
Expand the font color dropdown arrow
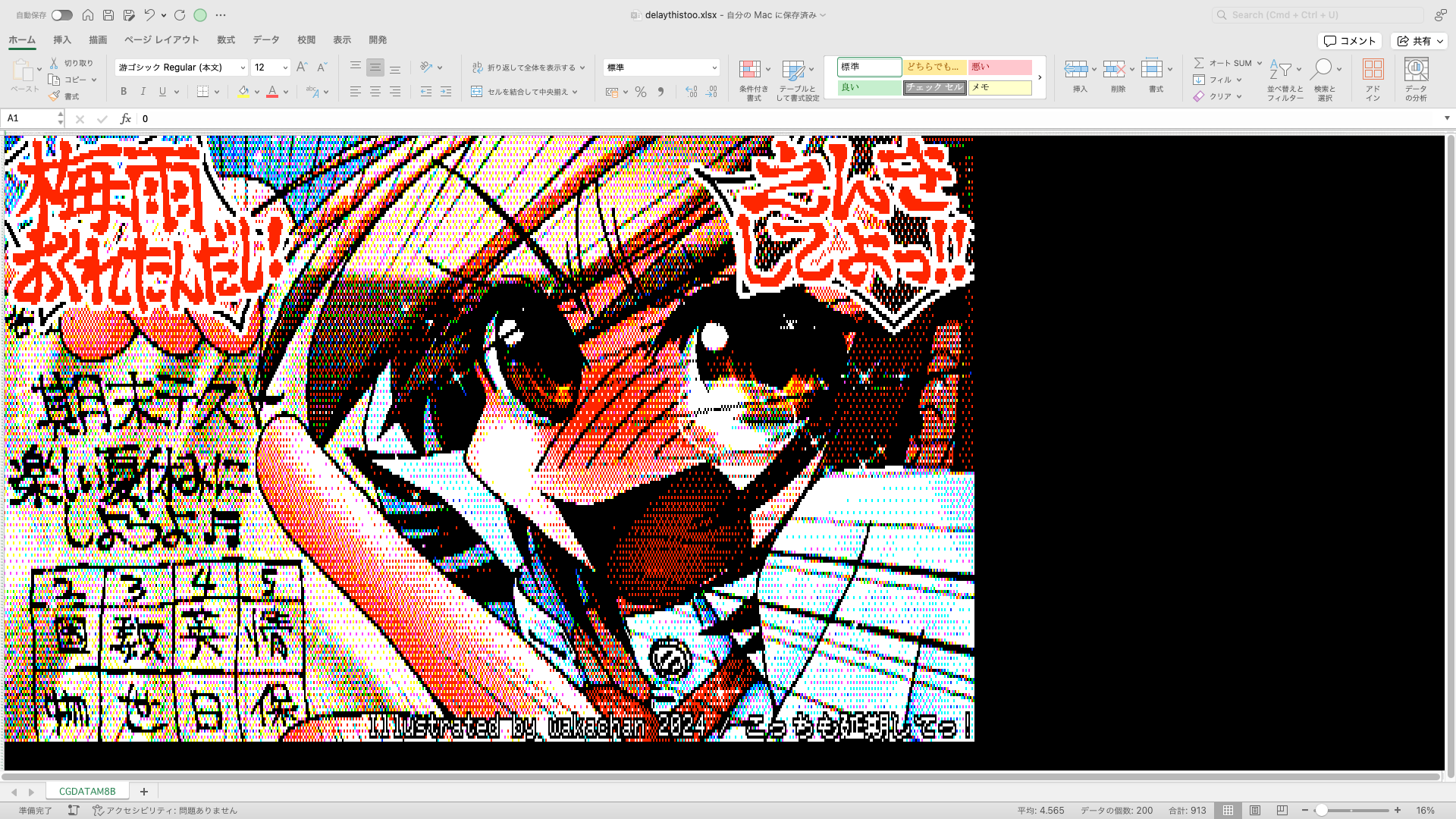tap(286, 93)
